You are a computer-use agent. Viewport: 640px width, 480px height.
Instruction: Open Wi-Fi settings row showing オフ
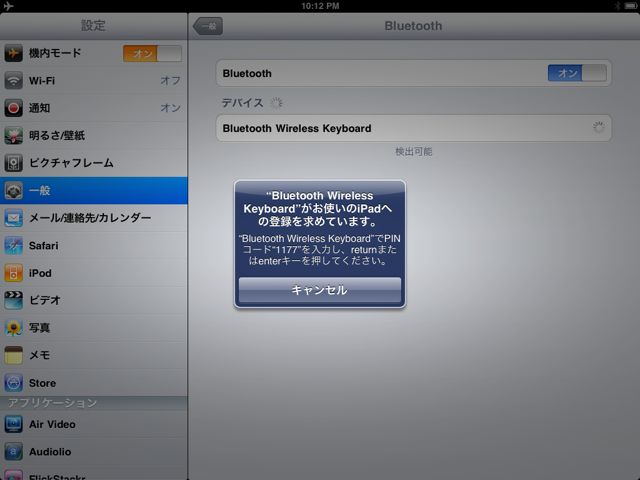(93, 81)
